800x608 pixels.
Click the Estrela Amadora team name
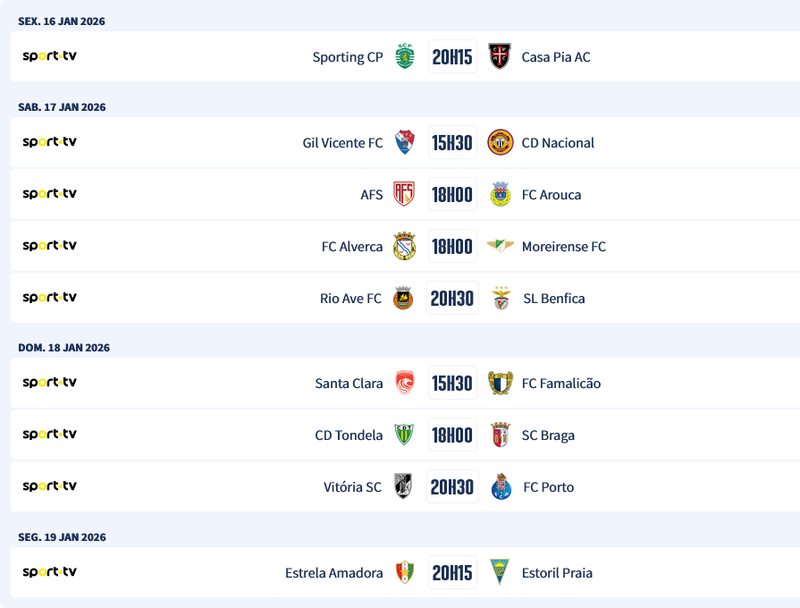[334, 573]
